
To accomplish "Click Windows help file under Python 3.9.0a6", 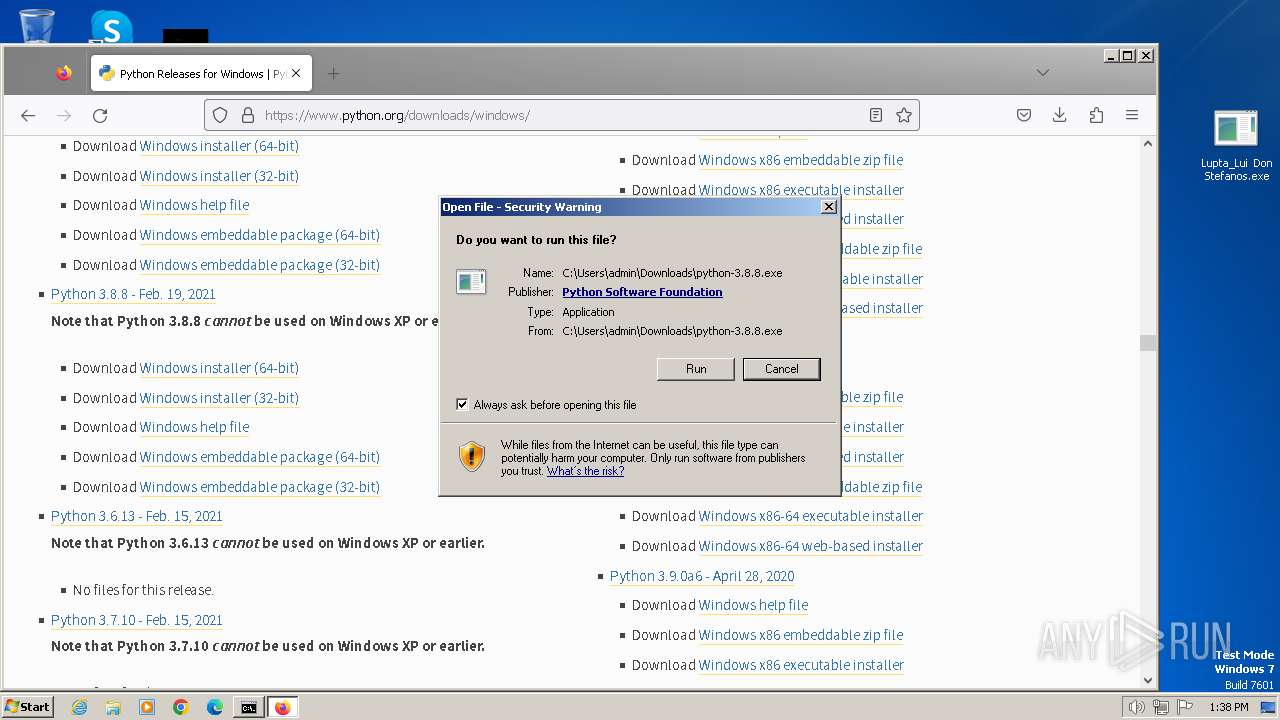I will click(x=753, y=605).
